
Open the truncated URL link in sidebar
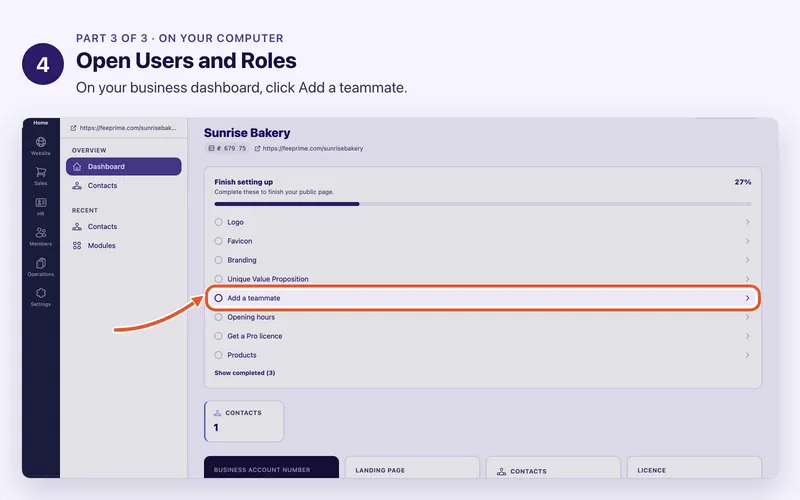[128, 128]
